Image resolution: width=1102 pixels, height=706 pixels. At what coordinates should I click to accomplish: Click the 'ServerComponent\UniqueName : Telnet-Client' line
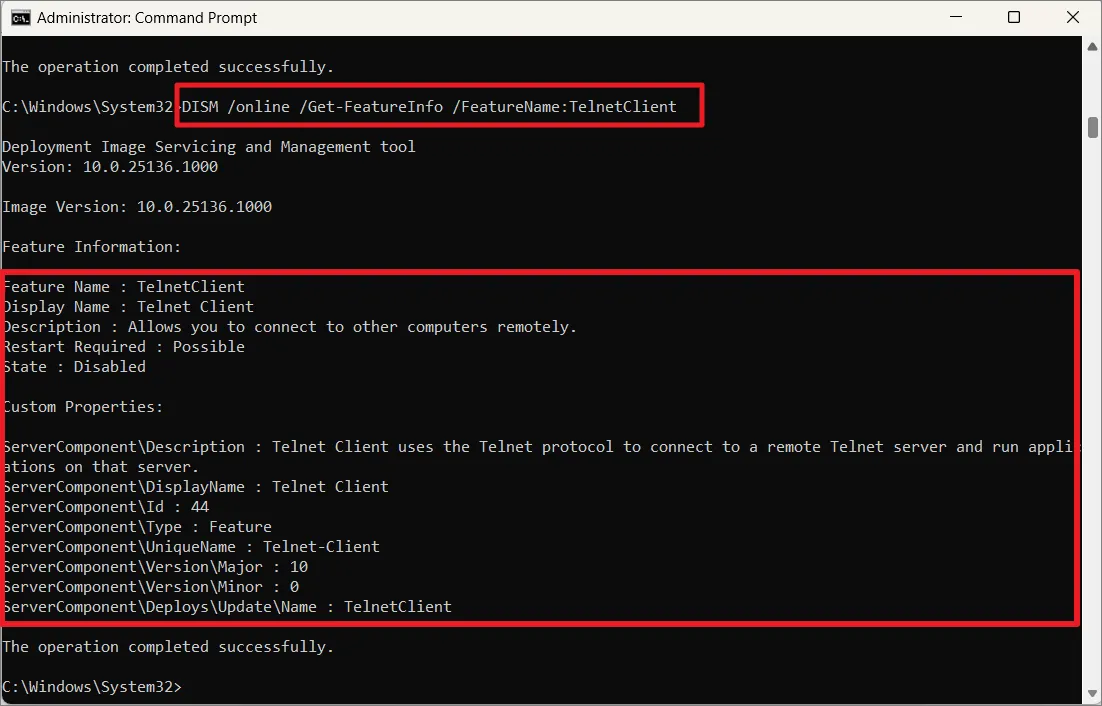point(191,547)
